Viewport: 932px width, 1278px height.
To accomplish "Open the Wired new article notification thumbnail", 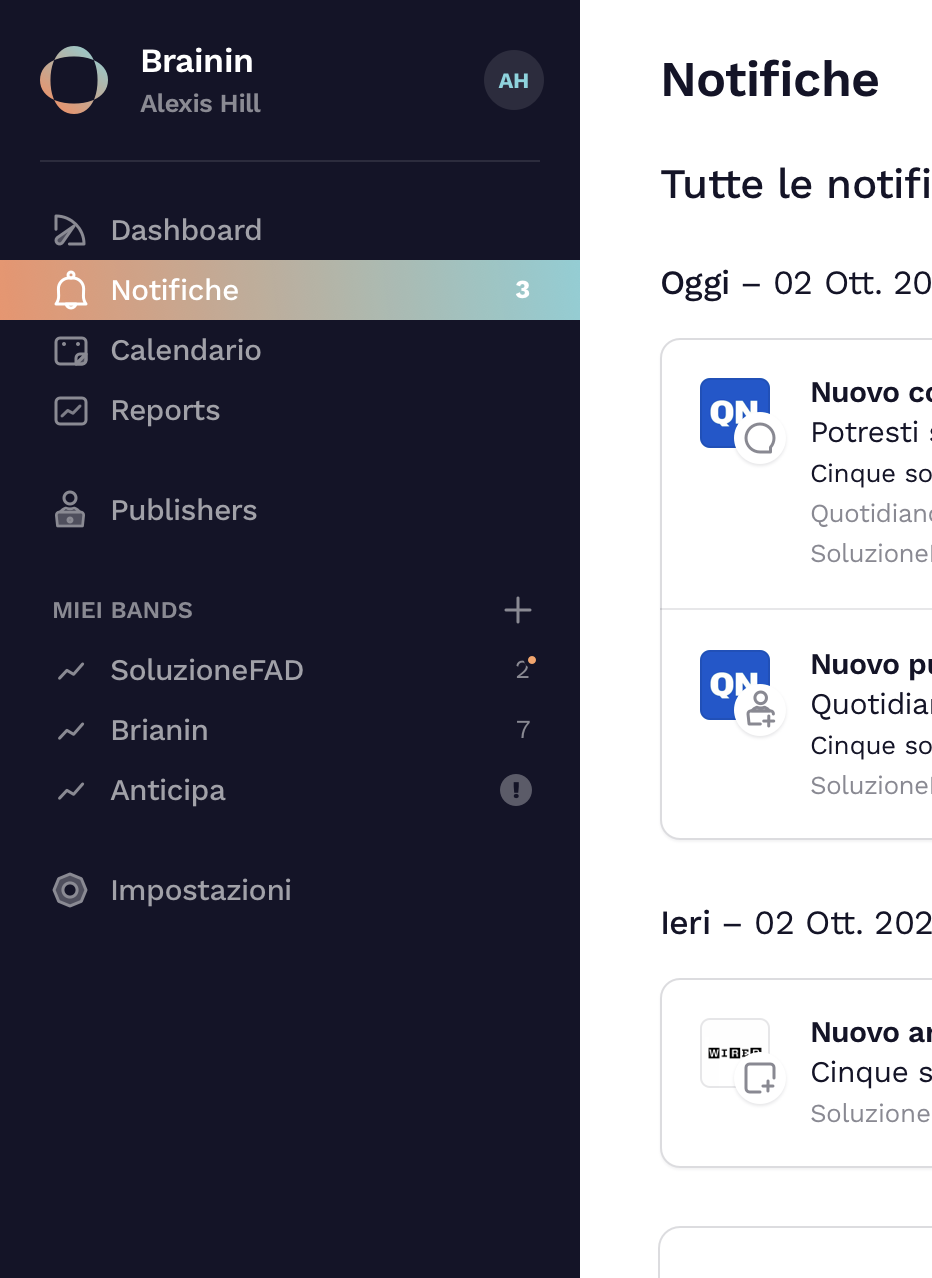I will click(735, 1053).
